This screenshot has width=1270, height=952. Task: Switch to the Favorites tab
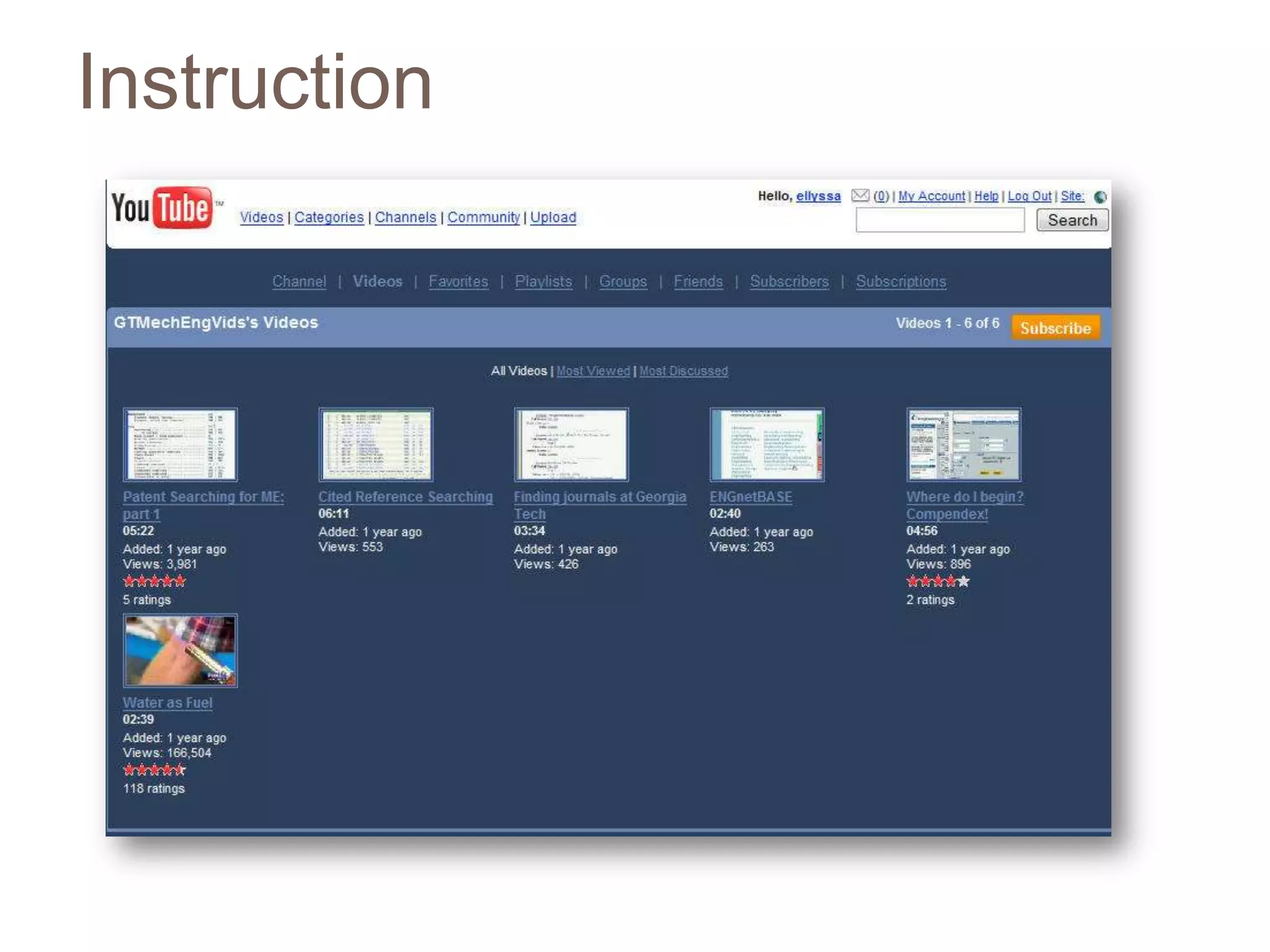pos(458,281)
